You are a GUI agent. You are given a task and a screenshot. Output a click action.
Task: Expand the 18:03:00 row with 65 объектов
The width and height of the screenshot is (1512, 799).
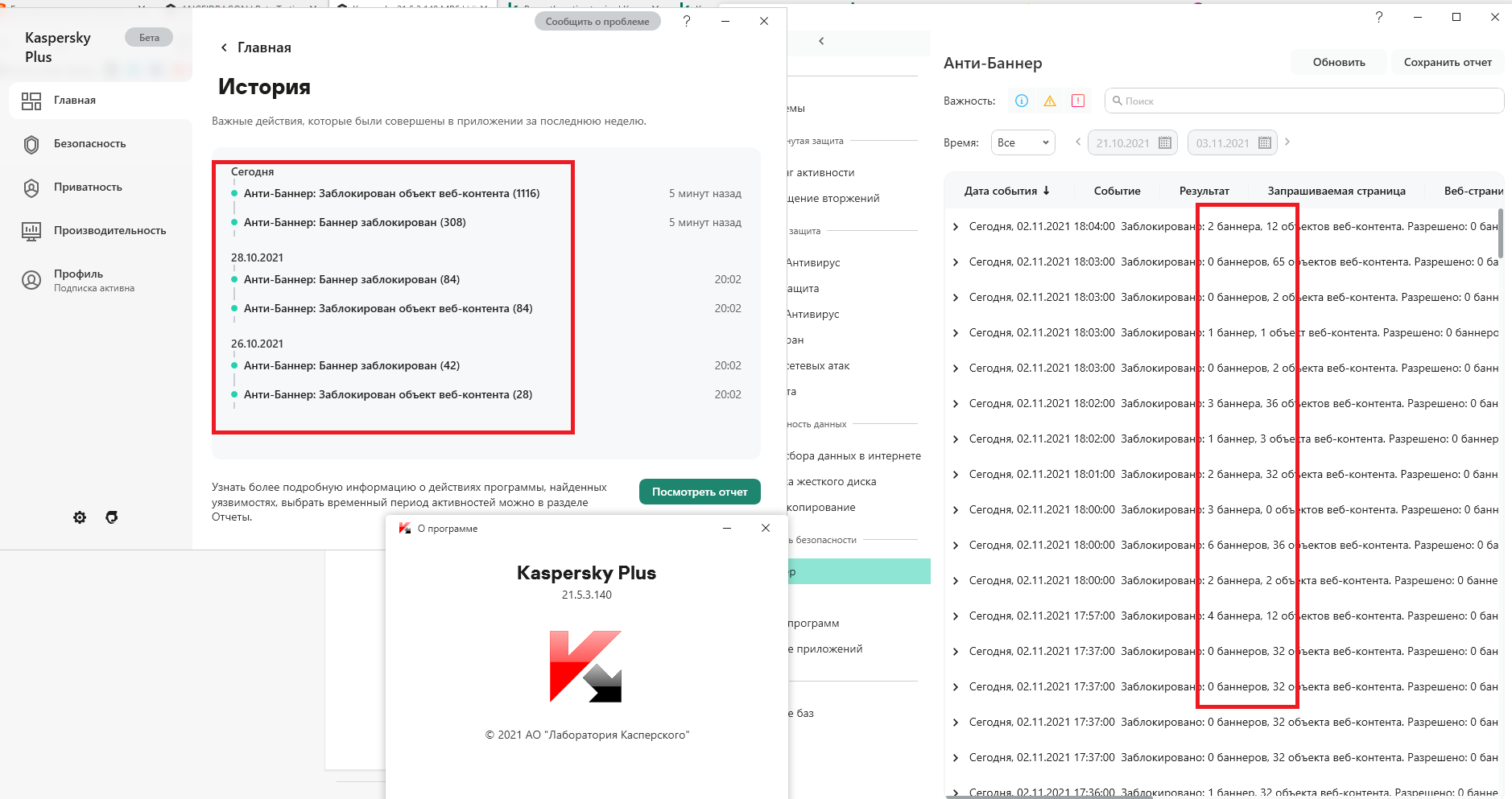click(x=956, y=262)
